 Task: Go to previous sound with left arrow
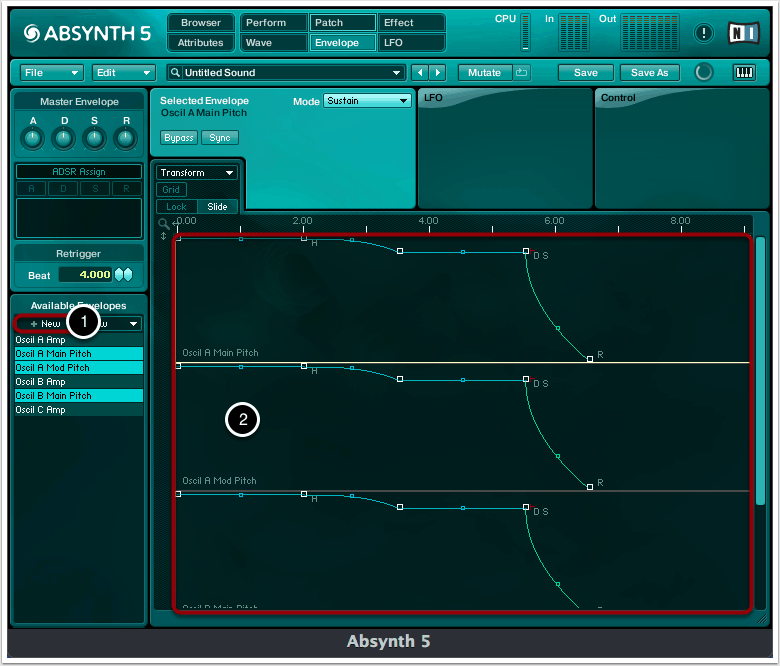pyautogui.click(x=420, y=73)
